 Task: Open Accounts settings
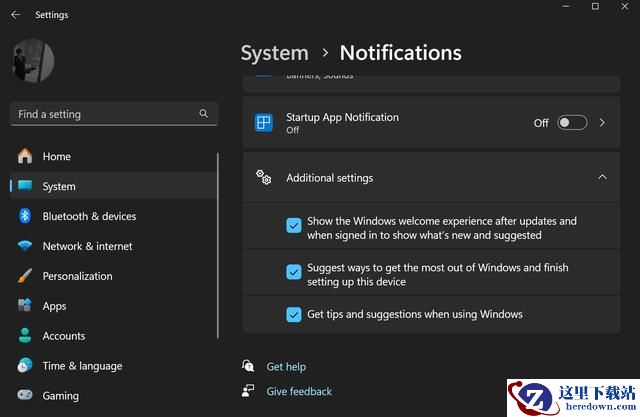[113, 336]
